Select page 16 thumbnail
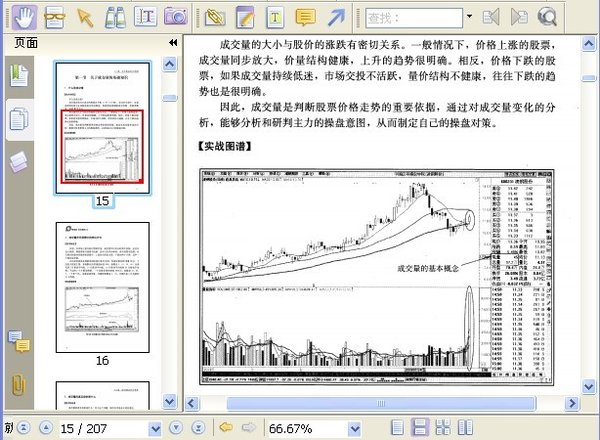Image resolution: width=600 pixels, height=440 pixels. point(103,287)
